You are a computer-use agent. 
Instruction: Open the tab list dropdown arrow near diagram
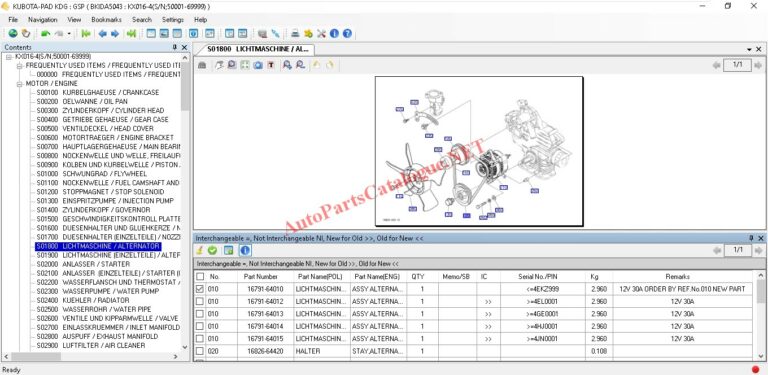[749, 49]
